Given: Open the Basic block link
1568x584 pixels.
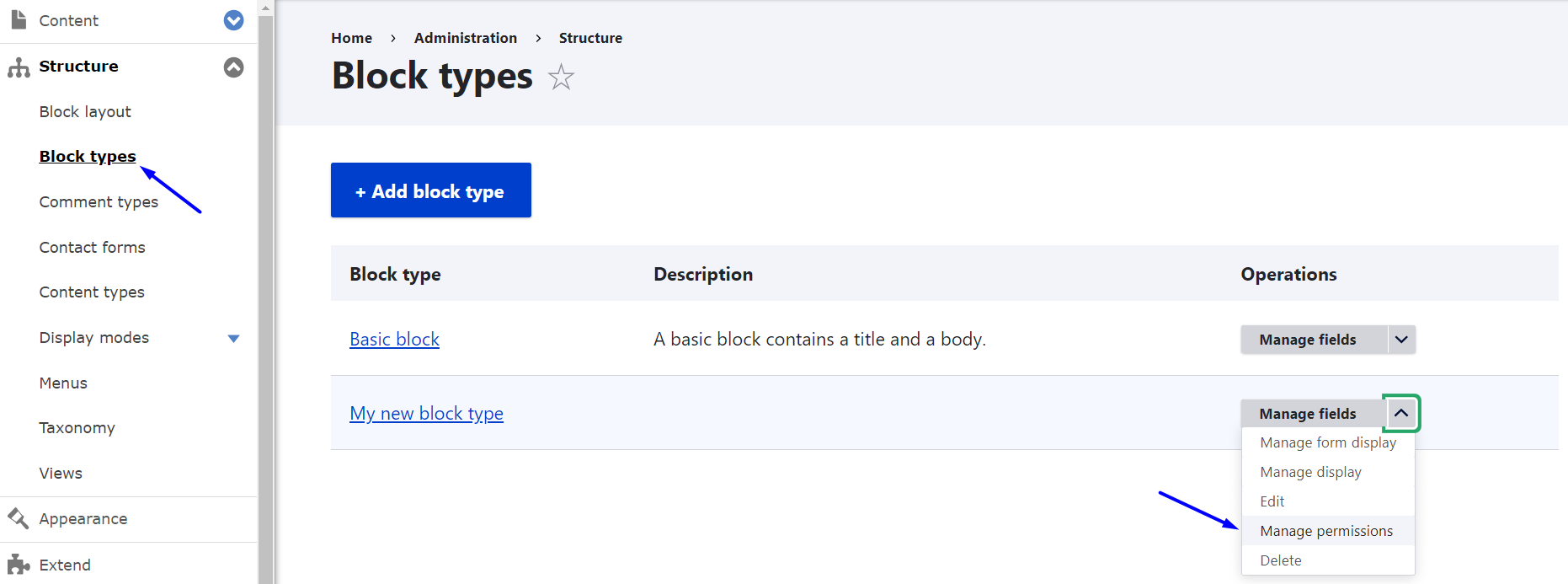Looking at the screenshot, I should point(394,340).
